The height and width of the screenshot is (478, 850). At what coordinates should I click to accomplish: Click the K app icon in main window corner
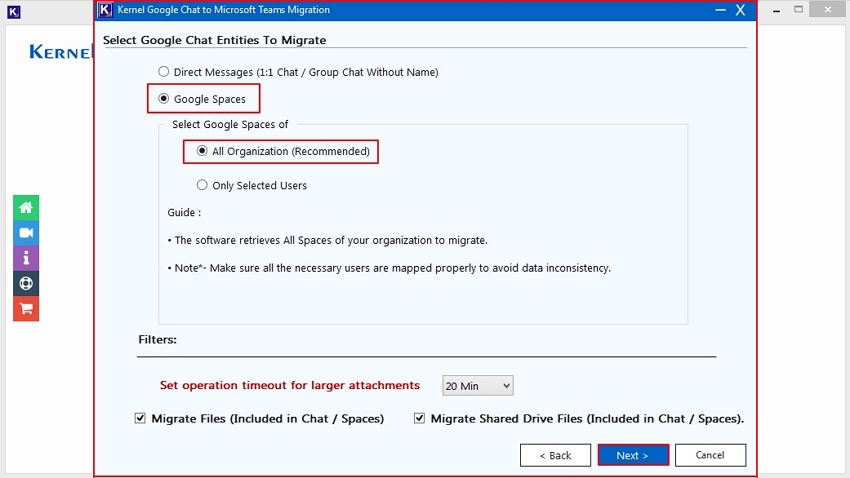[14, 11]
